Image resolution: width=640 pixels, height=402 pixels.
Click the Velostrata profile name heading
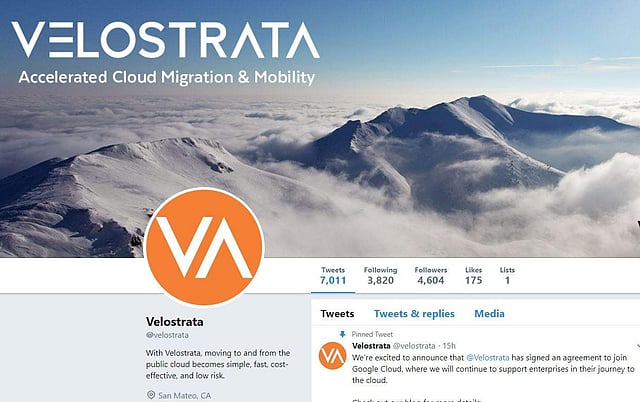pos(175,322)
